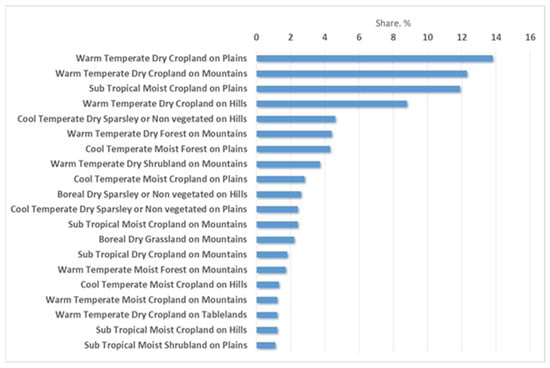Image resolution: width=550 pixels, height=368 pixels.
Task: Select the Sub Tropical Dry Cropland on Mountains label
Action: 162,254
